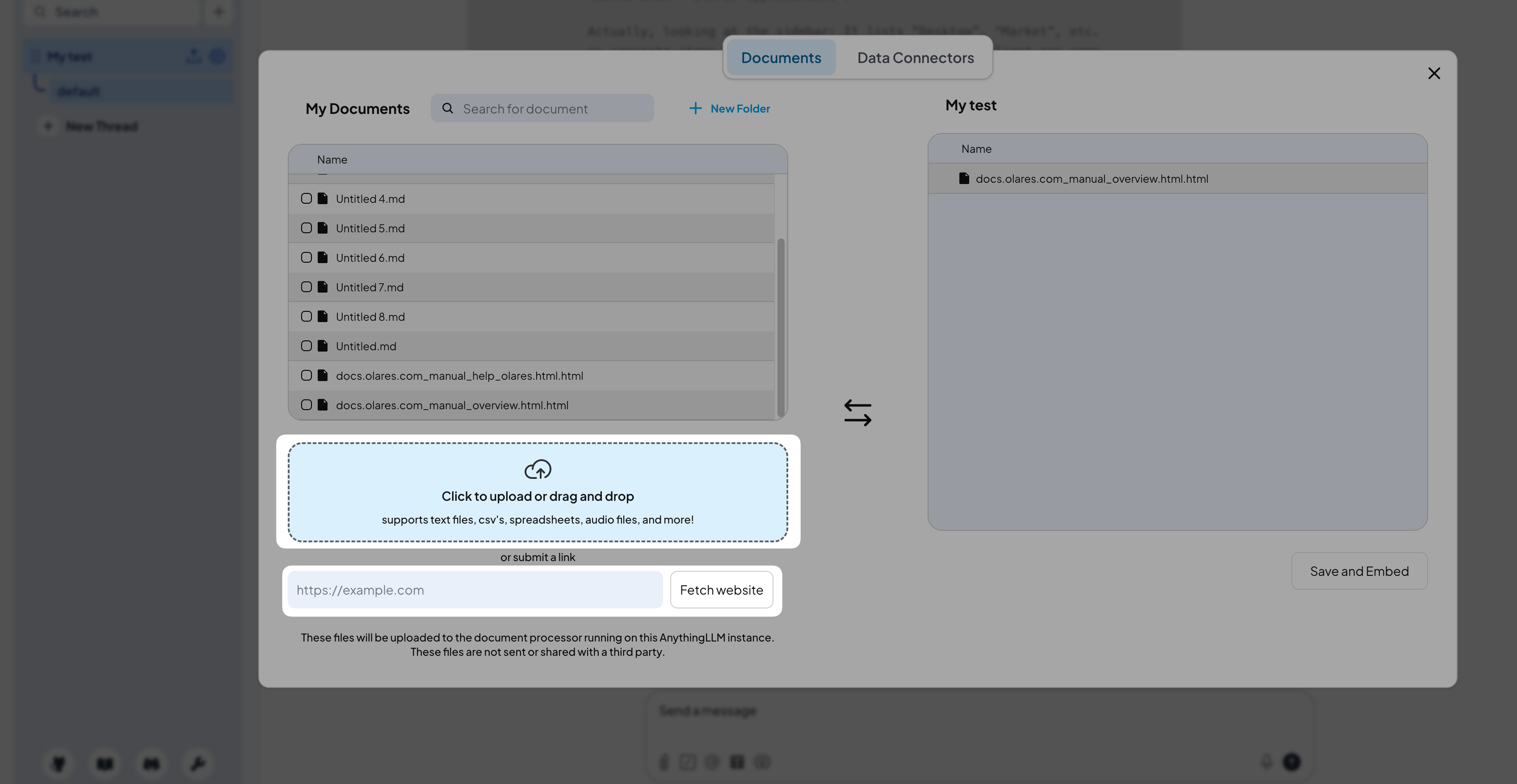Click the magnifier icon in the document search field
This screenshot has width=1517, height=784.
pos(447,108)
